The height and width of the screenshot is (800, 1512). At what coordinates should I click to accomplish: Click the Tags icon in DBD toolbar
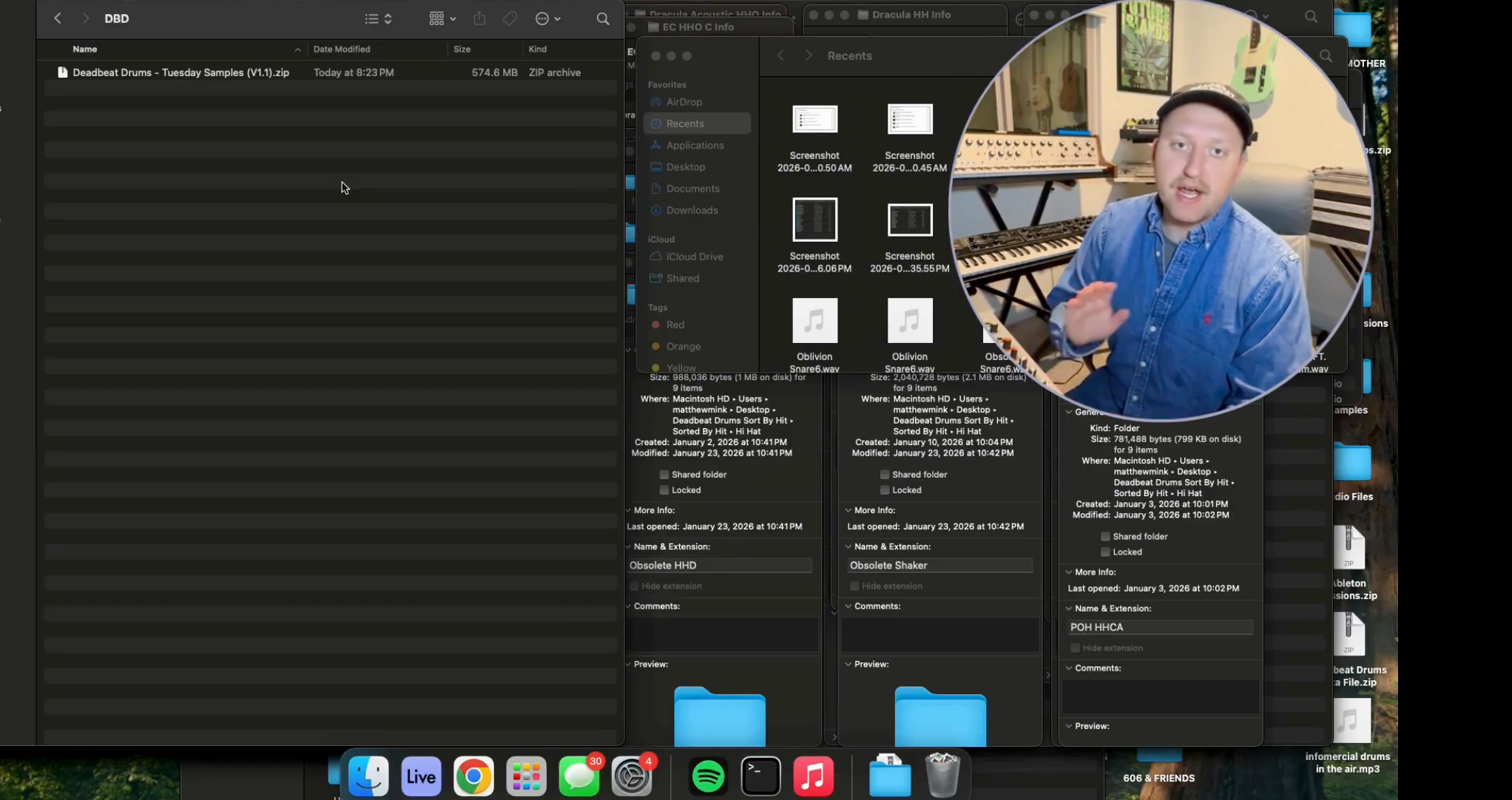[510, 18]
